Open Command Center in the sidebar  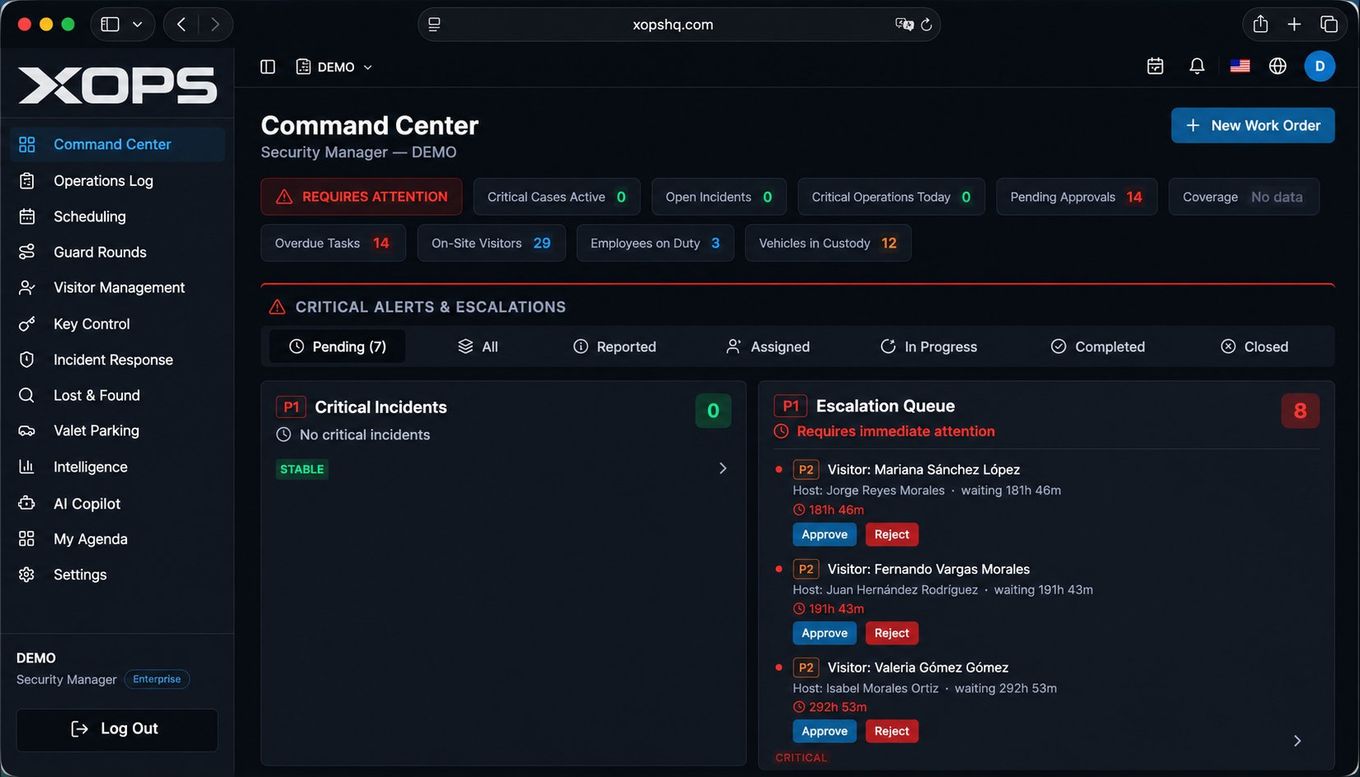click(117, 144)
